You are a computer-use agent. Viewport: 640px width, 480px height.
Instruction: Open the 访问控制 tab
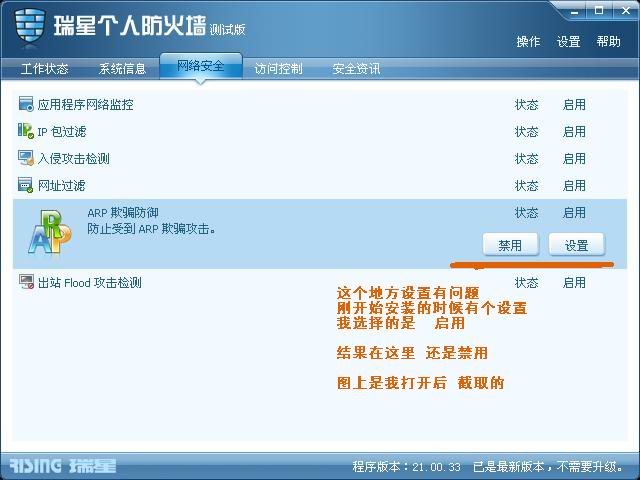click(x=278, y=69)
